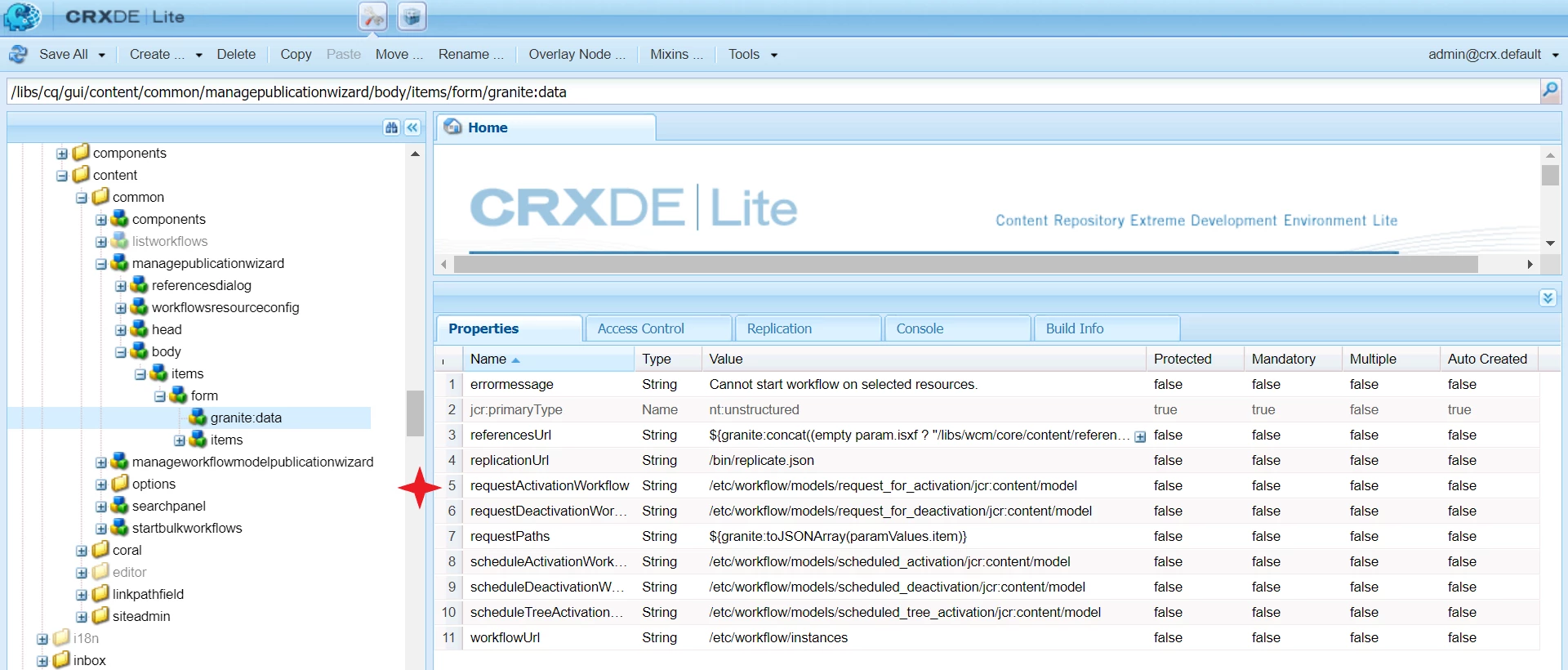Collapse the managepublicationwizard node
1568x670 pixels.
[101, 264]
